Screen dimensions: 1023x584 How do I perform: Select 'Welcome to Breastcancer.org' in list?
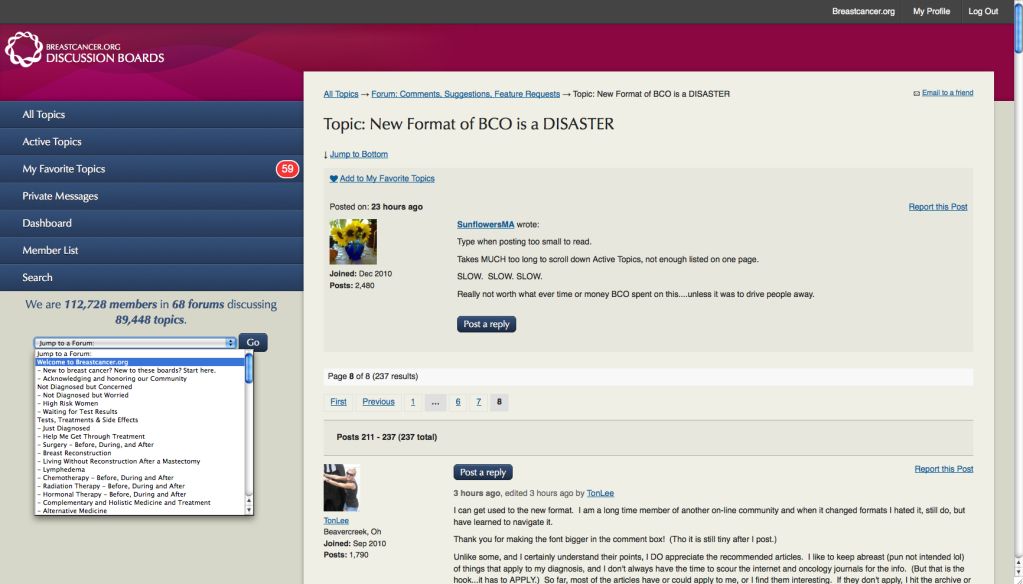[x=140, y=362]
